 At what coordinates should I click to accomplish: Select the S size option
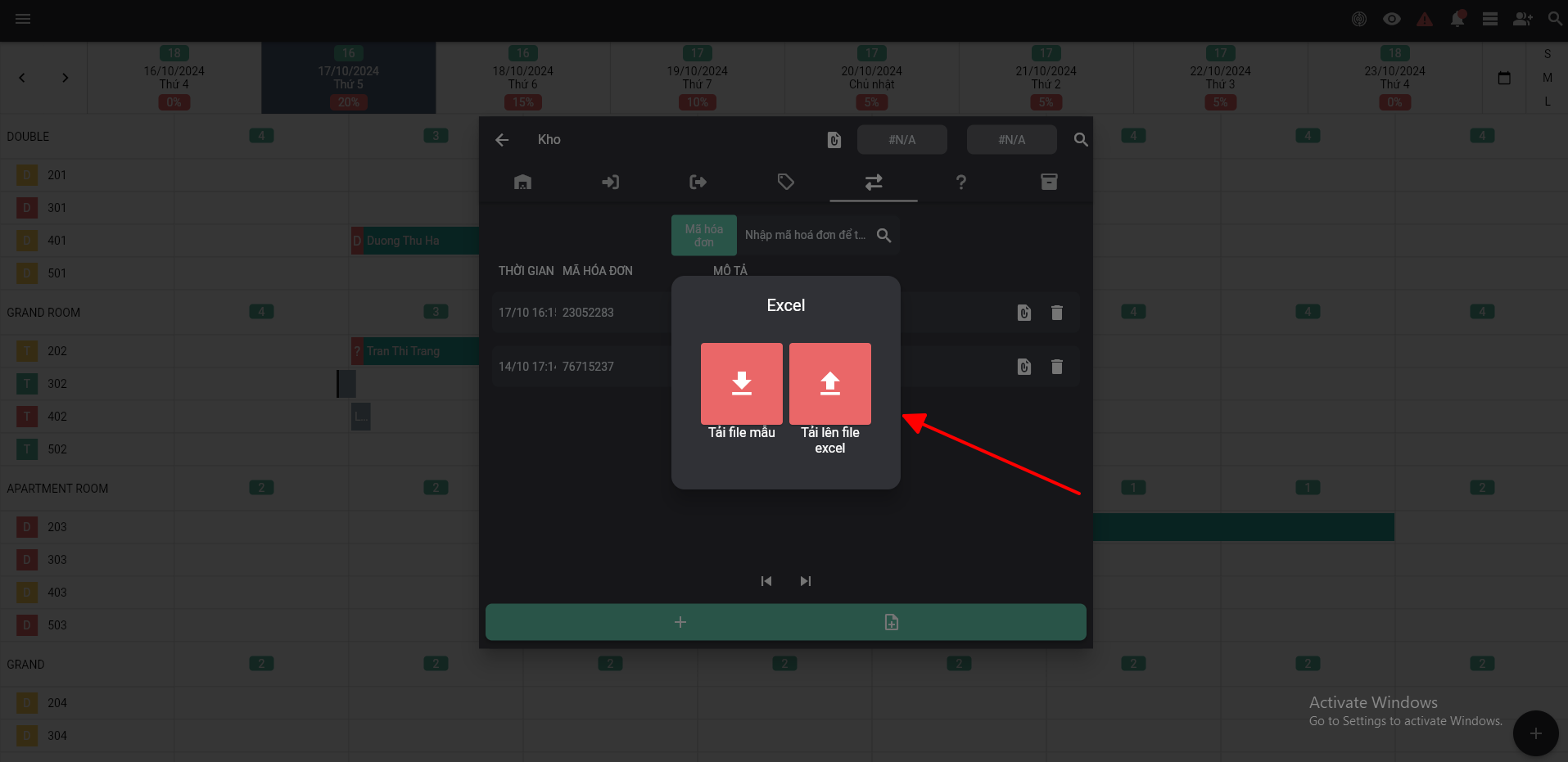[x=1548, y=54]
